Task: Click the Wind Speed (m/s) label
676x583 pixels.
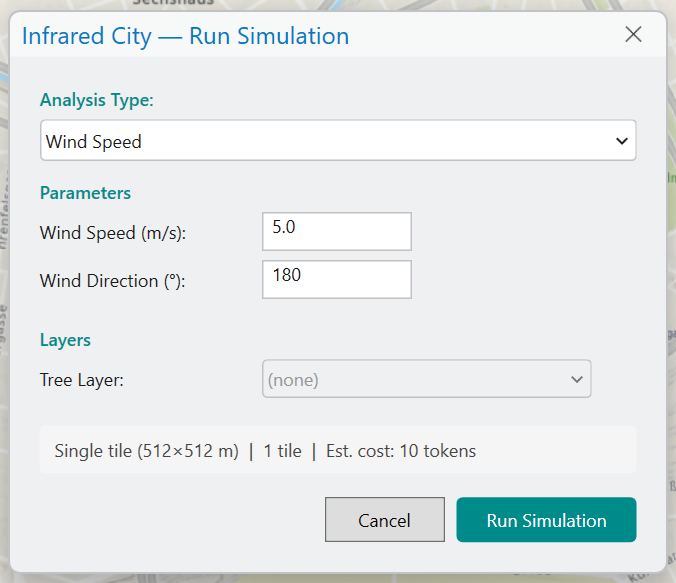Action: pyautogui.click(x=113, y=233)
